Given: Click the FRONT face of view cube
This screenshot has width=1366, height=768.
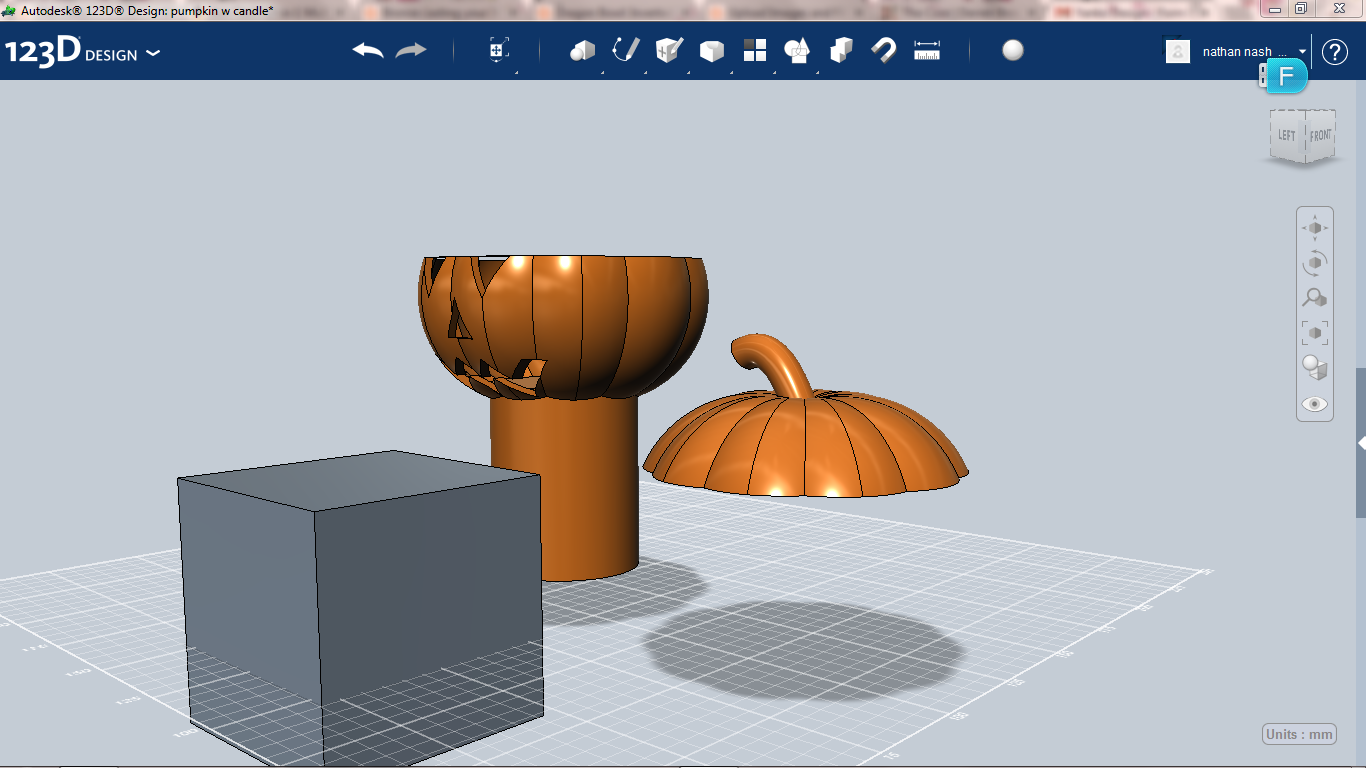Looking at the screenshot, I should click(1320, 134).
